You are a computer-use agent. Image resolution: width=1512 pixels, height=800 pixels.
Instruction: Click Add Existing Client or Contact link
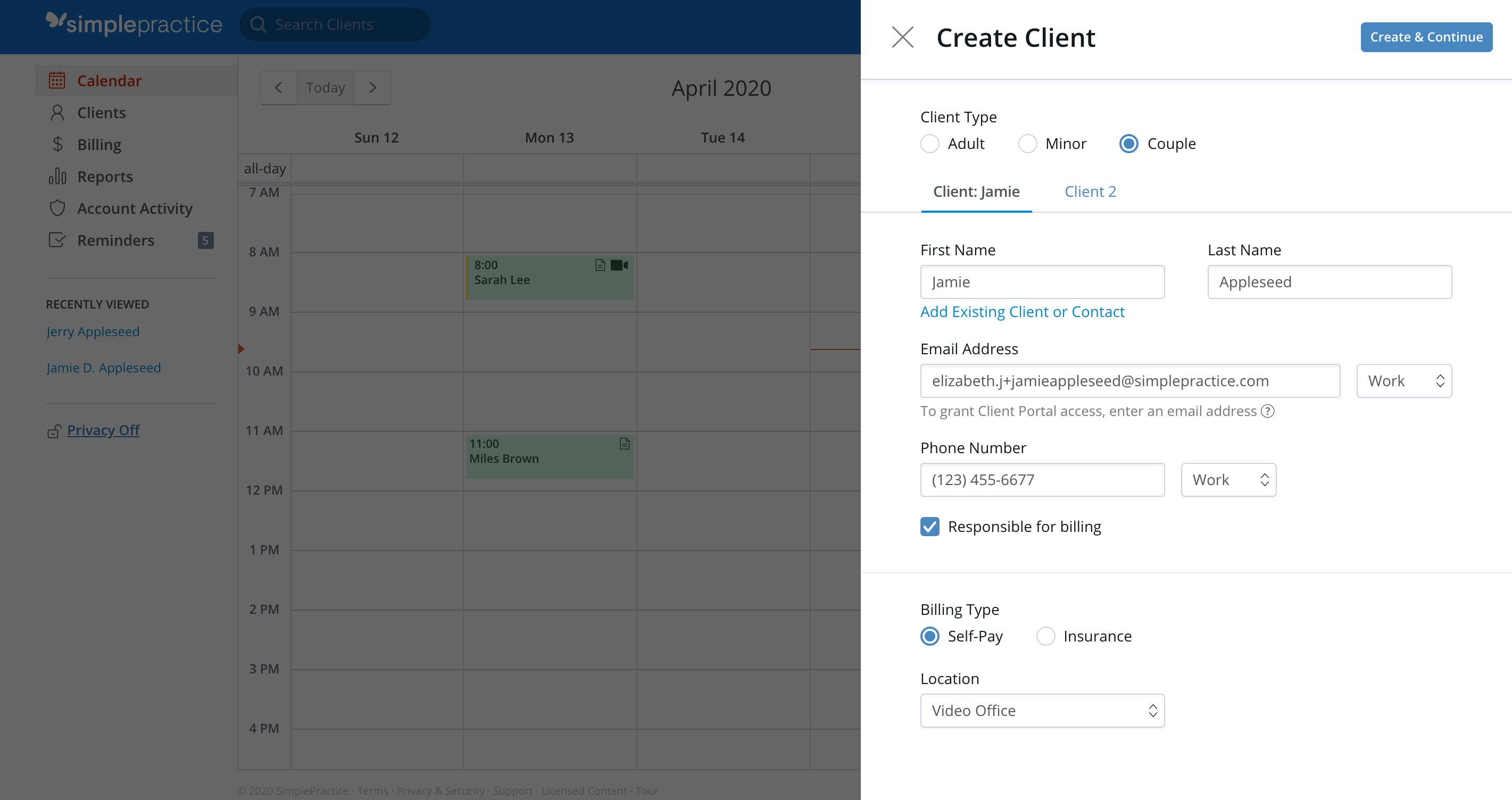[x=1022, y=312]
